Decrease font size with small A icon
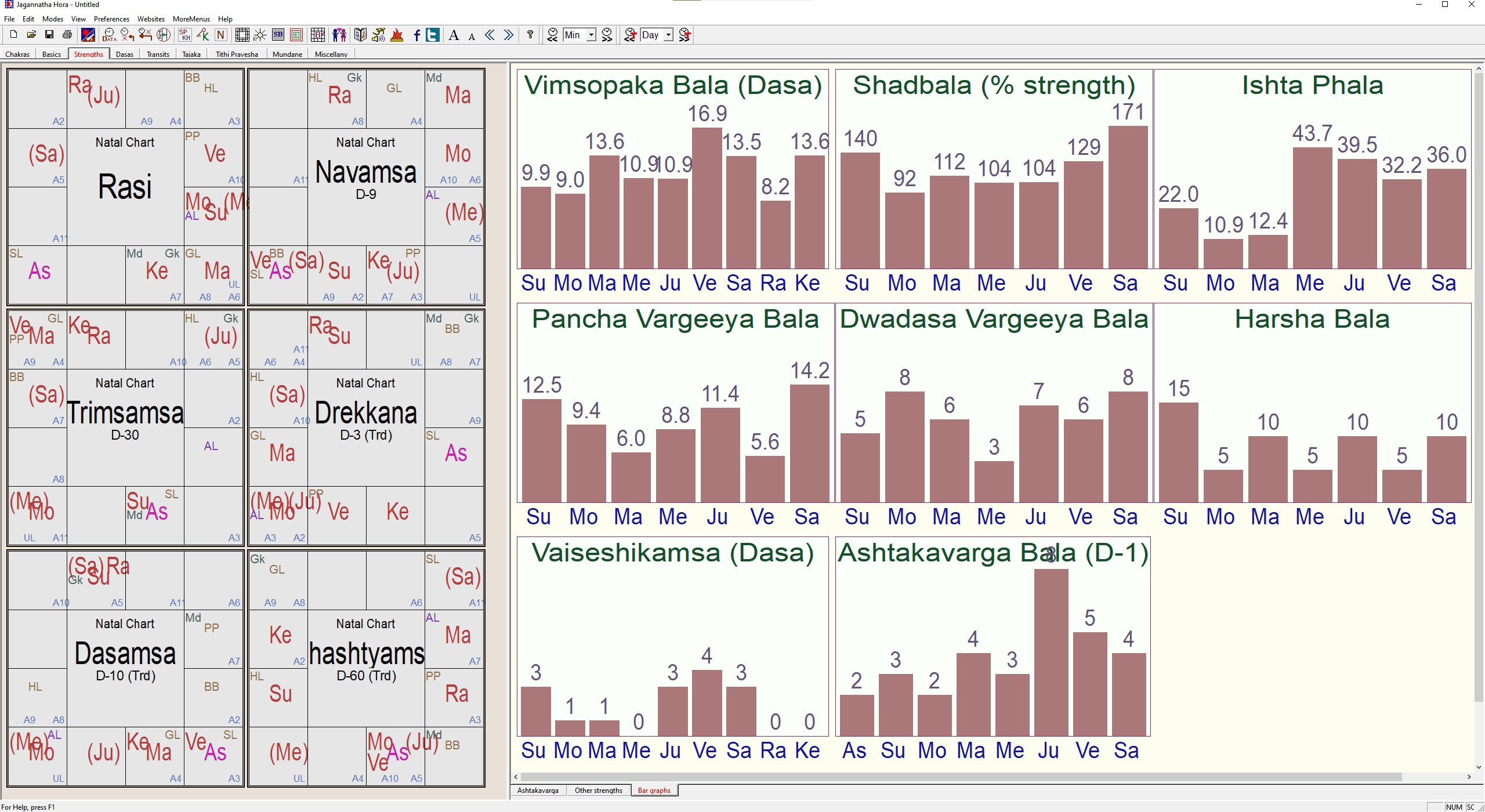Viewport: 1485px width, 812px height. click(472, 37)
